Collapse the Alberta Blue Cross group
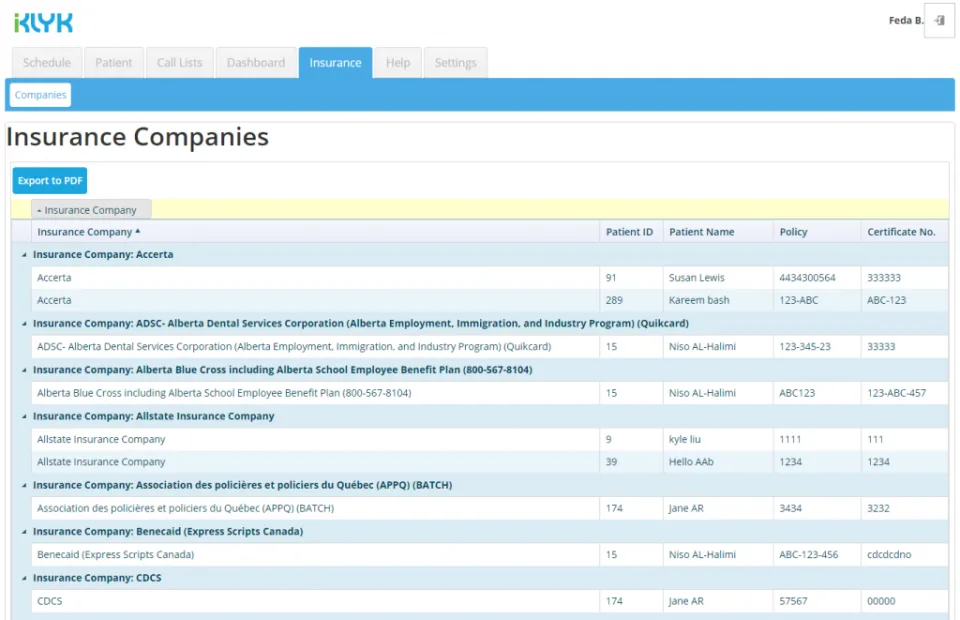Viewport: 960px width, 620px height. [24, 370]
